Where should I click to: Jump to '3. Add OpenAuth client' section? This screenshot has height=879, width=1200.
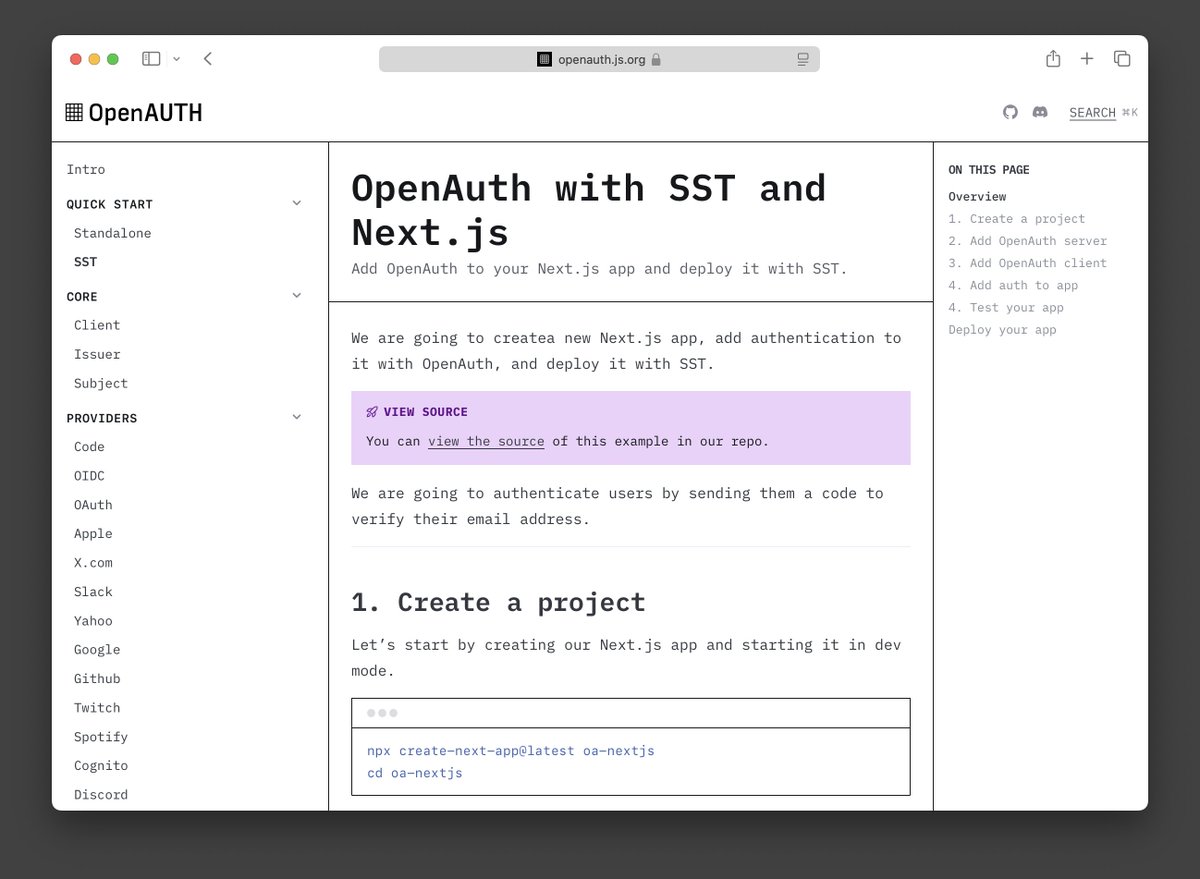(x=1027, y=263)
